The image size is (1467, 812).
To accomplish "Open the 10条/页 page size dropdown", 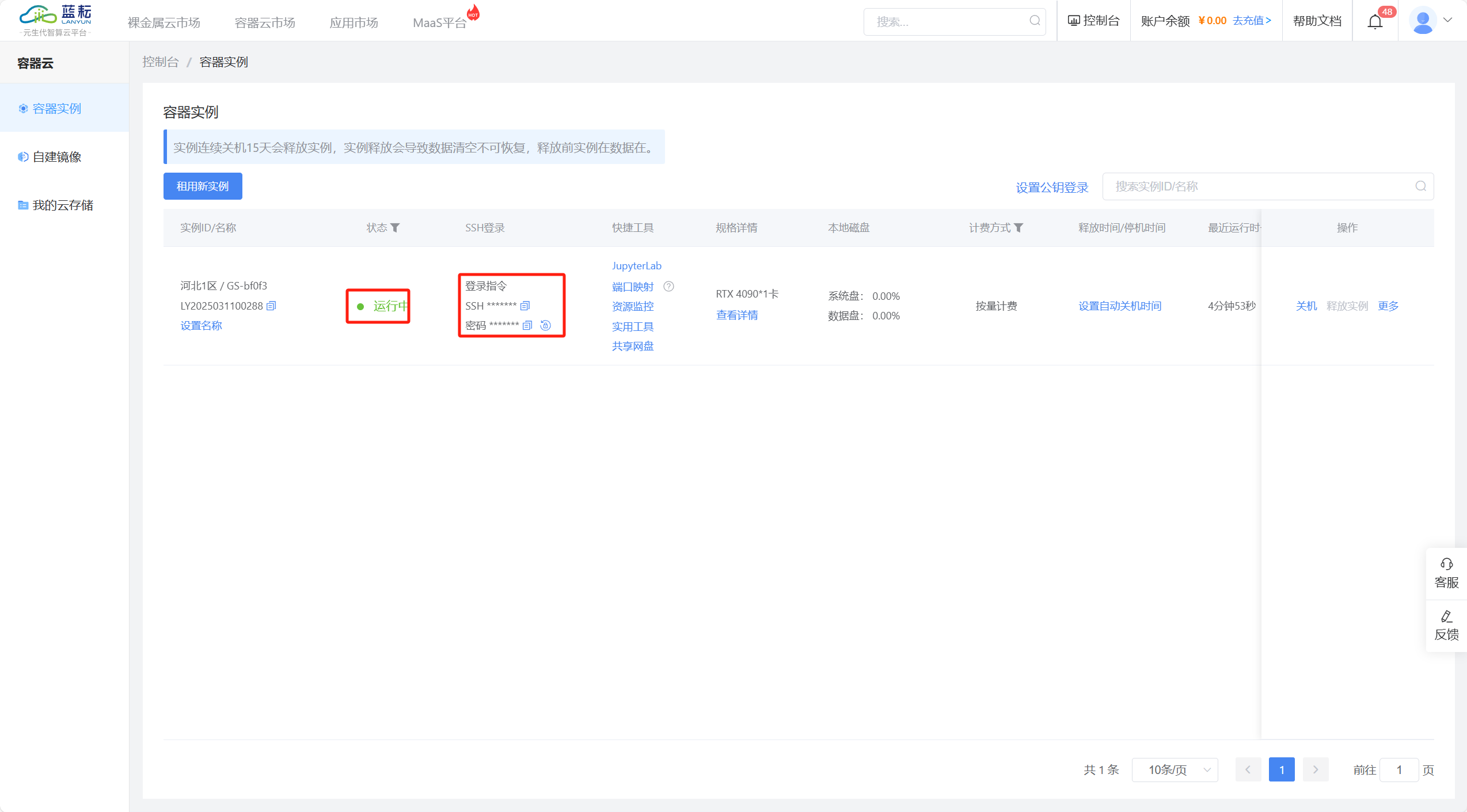I will (1175, 769).
